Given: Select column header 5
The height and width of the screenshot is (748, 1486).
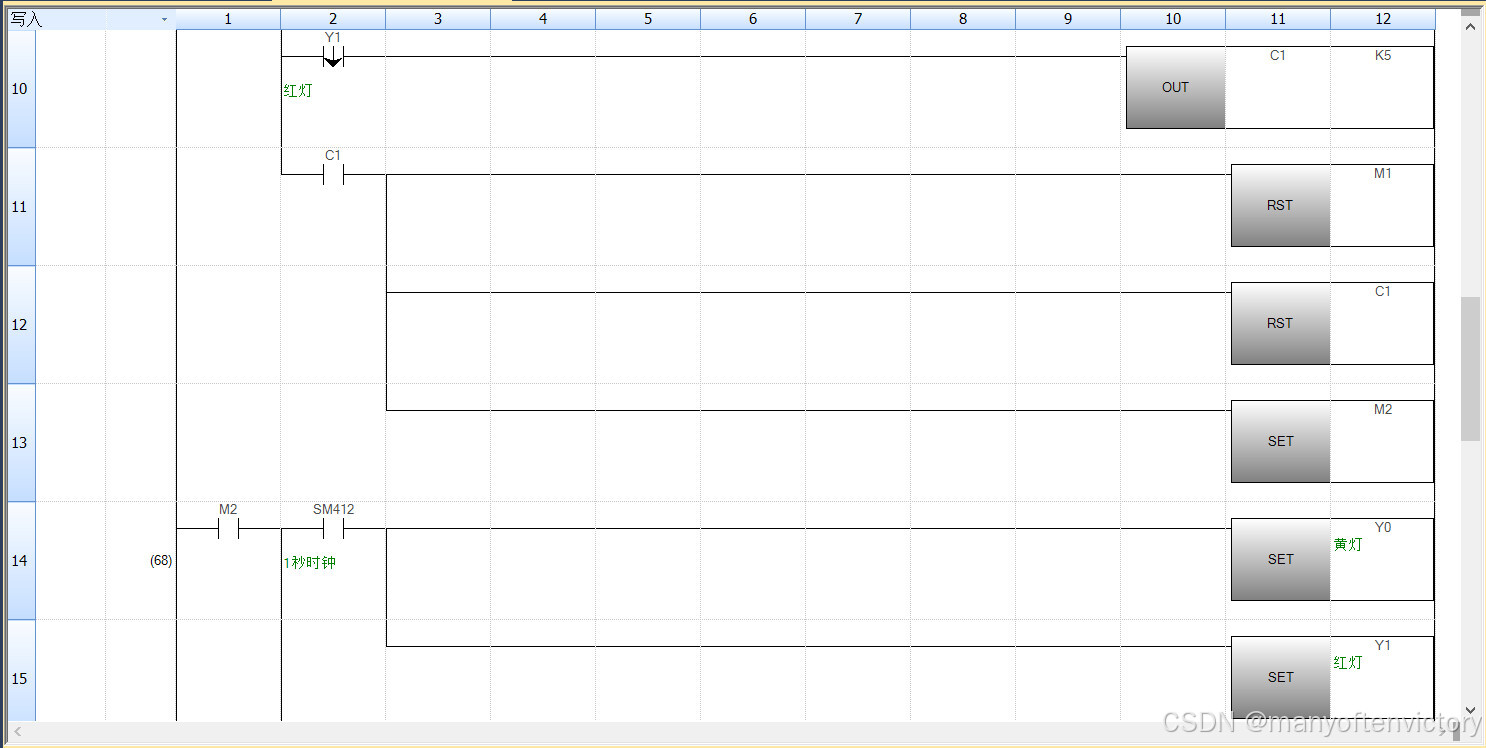Looking at the screenshot, I should (648, 19).
